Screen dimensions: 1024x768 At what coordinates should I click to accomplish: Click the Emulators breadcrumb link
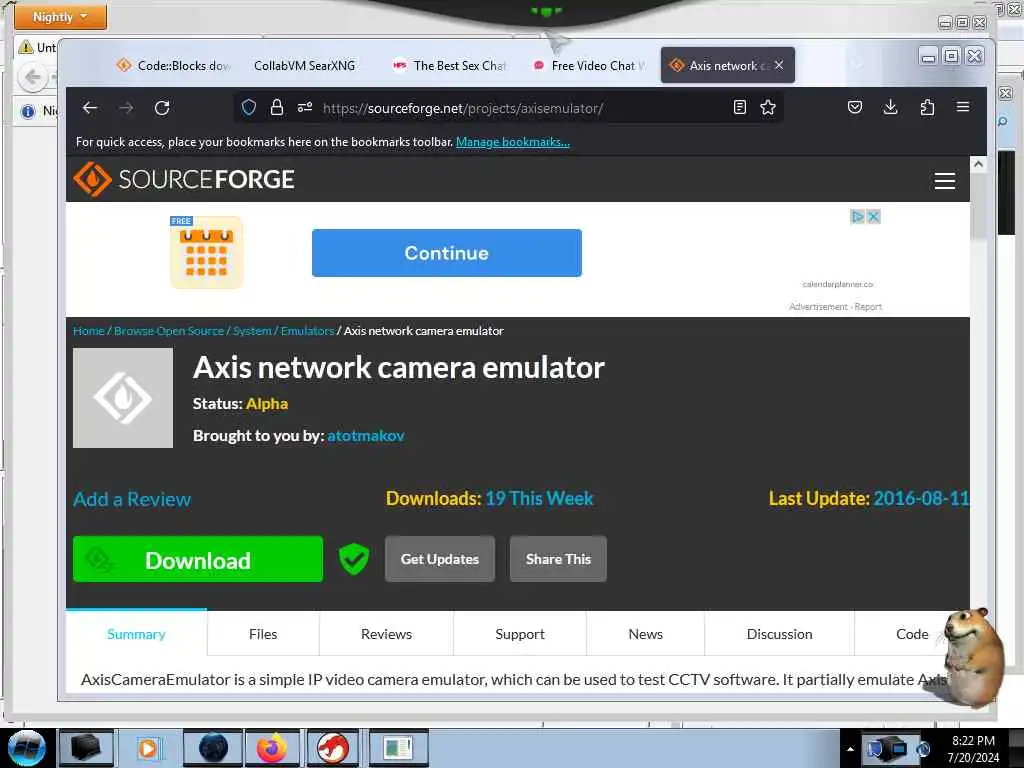point(308,330)
